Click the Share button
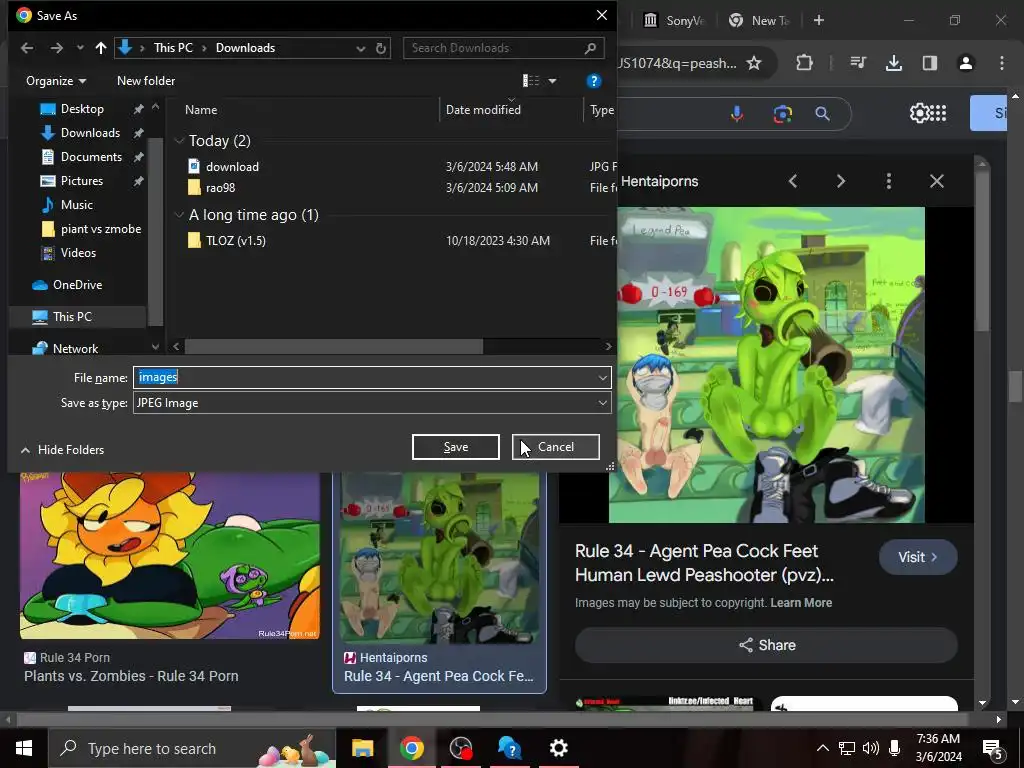This screenshot has width=1024, height=768. click(767, 645)
